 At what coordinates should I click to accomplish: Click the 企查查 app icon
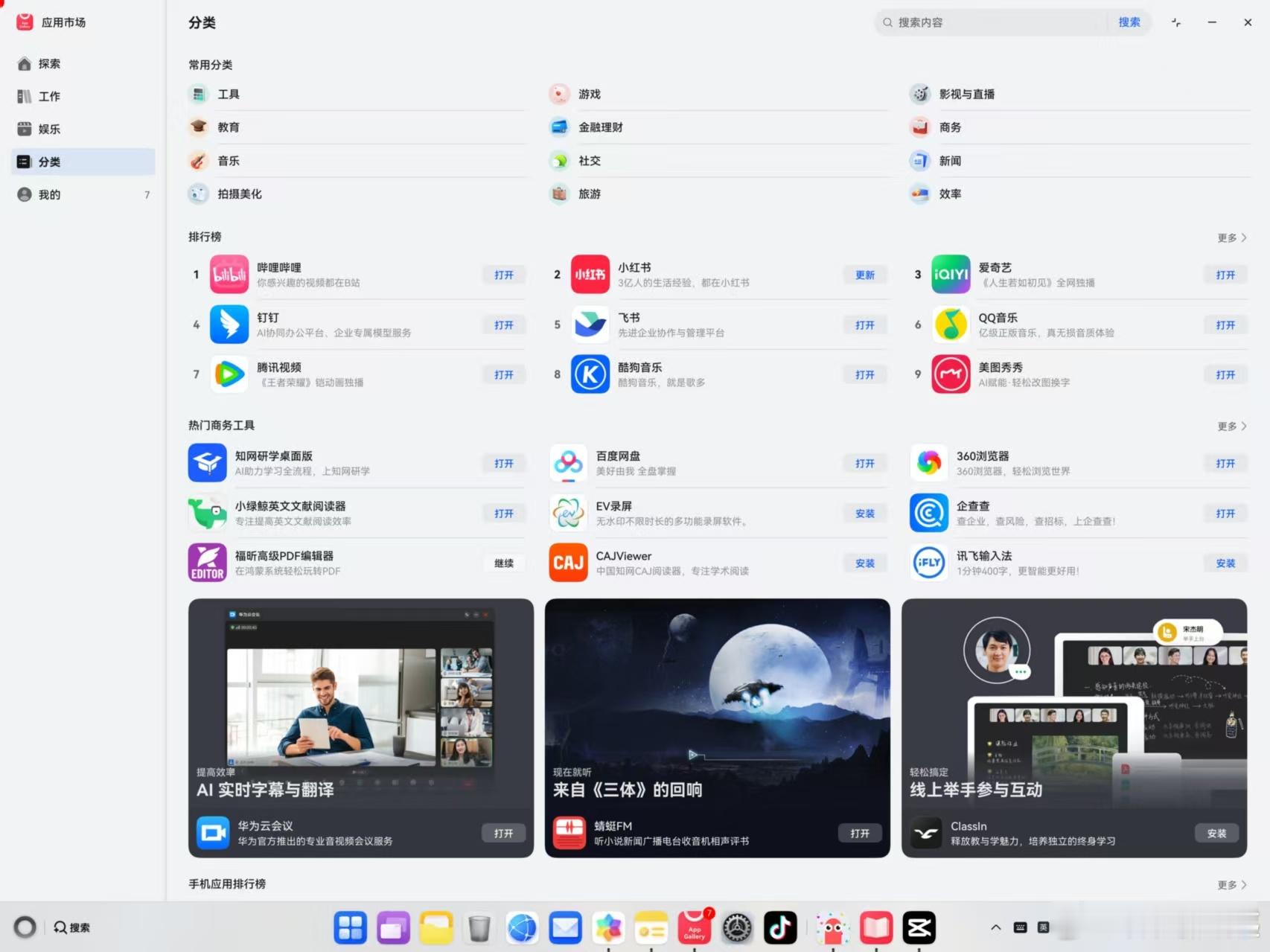pos(929,513)
